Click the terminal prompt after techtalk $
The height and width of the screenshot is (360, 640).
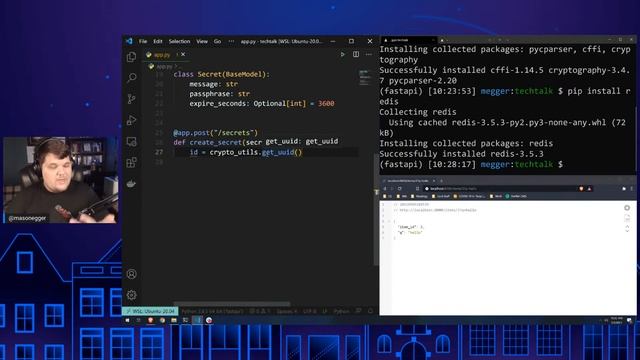[567, 164]
